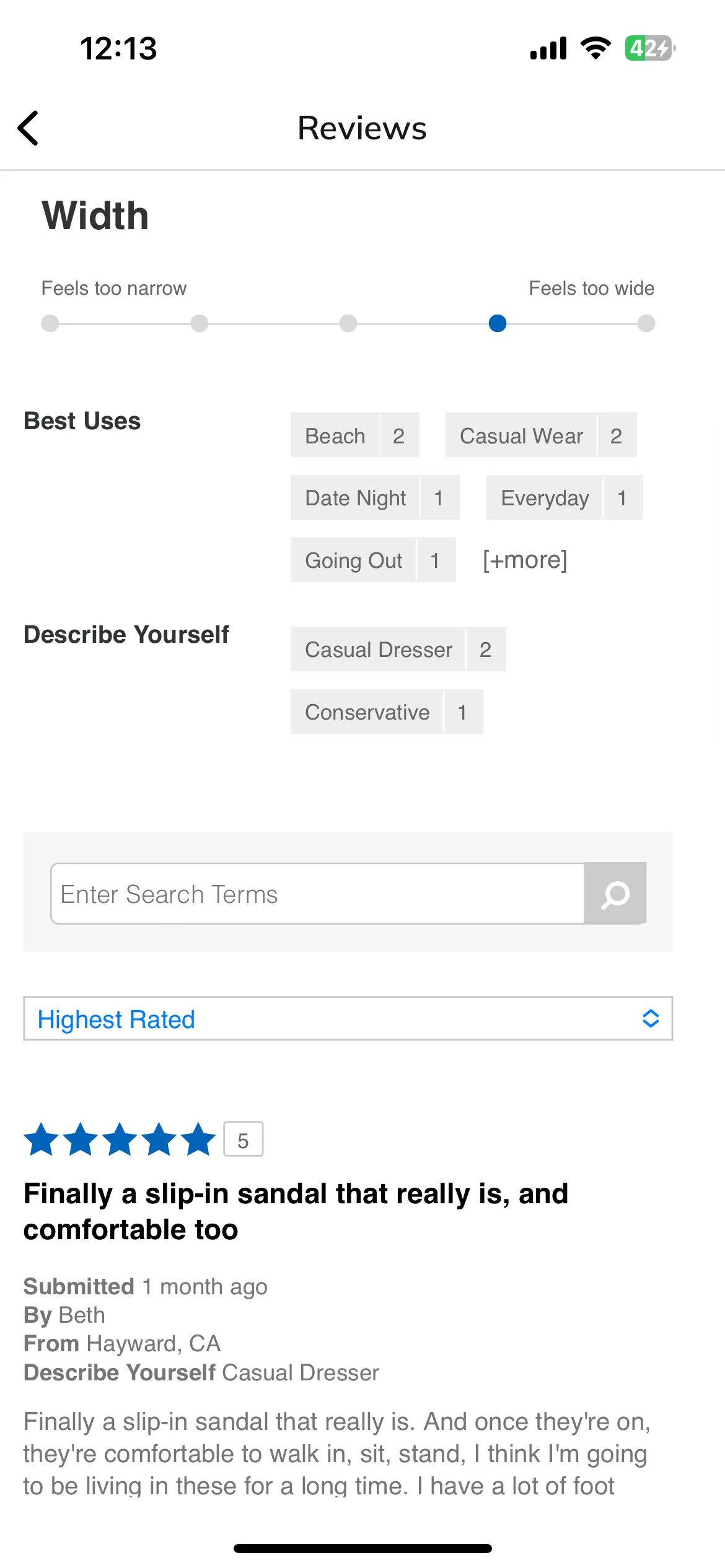Tap the battery status icon
Viewport: 725px width, 1568px height.
point(649,48)
